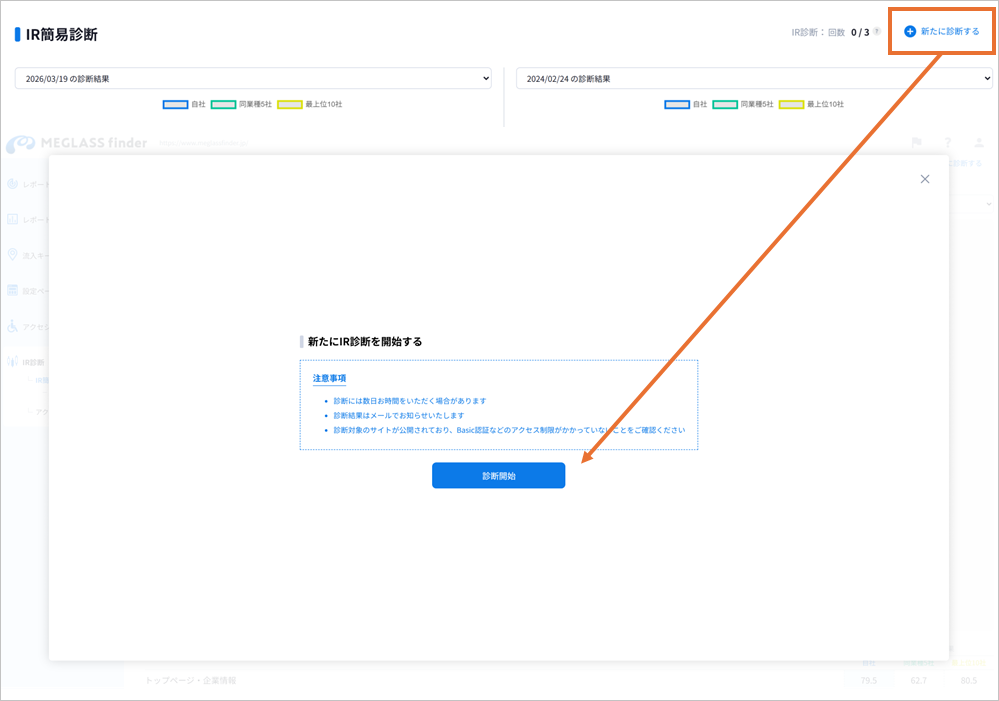The width and height of the screenshot is (999, 701).
Task: Click the faded question mark help icon in header
Action: [947, 143]
